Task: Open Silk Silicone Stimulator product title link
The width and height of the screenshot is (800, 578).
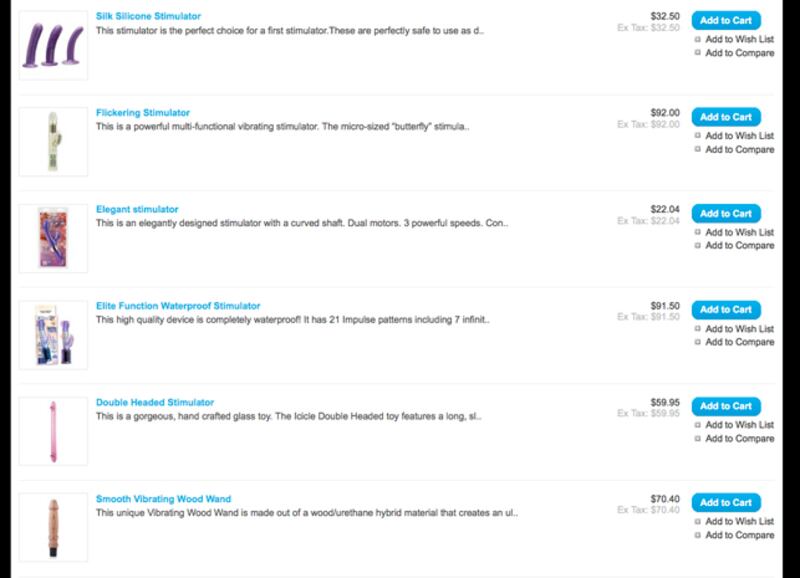Action: coord(148,17)
